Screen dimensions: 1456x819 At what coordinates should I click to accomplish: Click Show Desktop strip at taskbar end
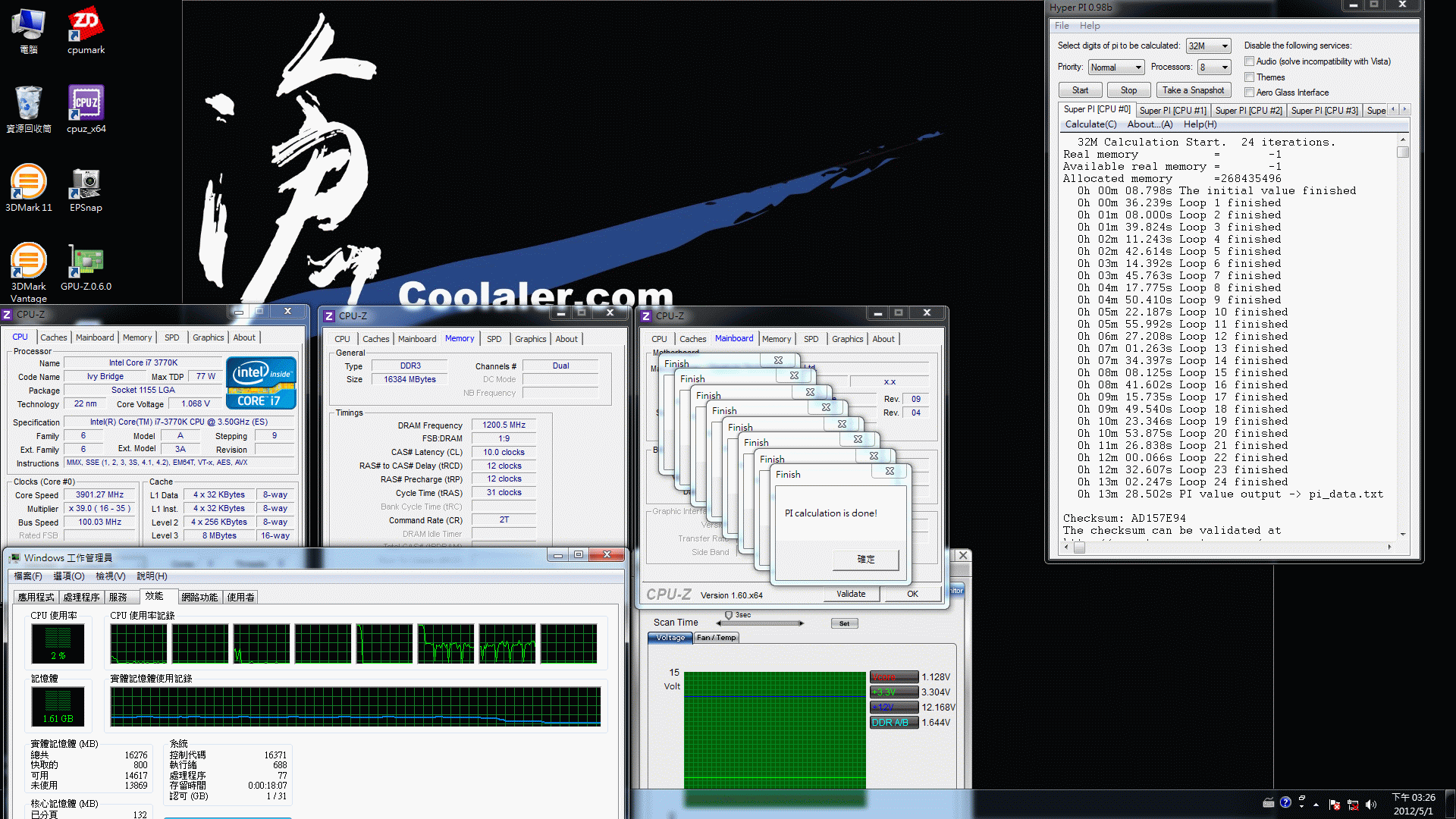point(1450,805)
